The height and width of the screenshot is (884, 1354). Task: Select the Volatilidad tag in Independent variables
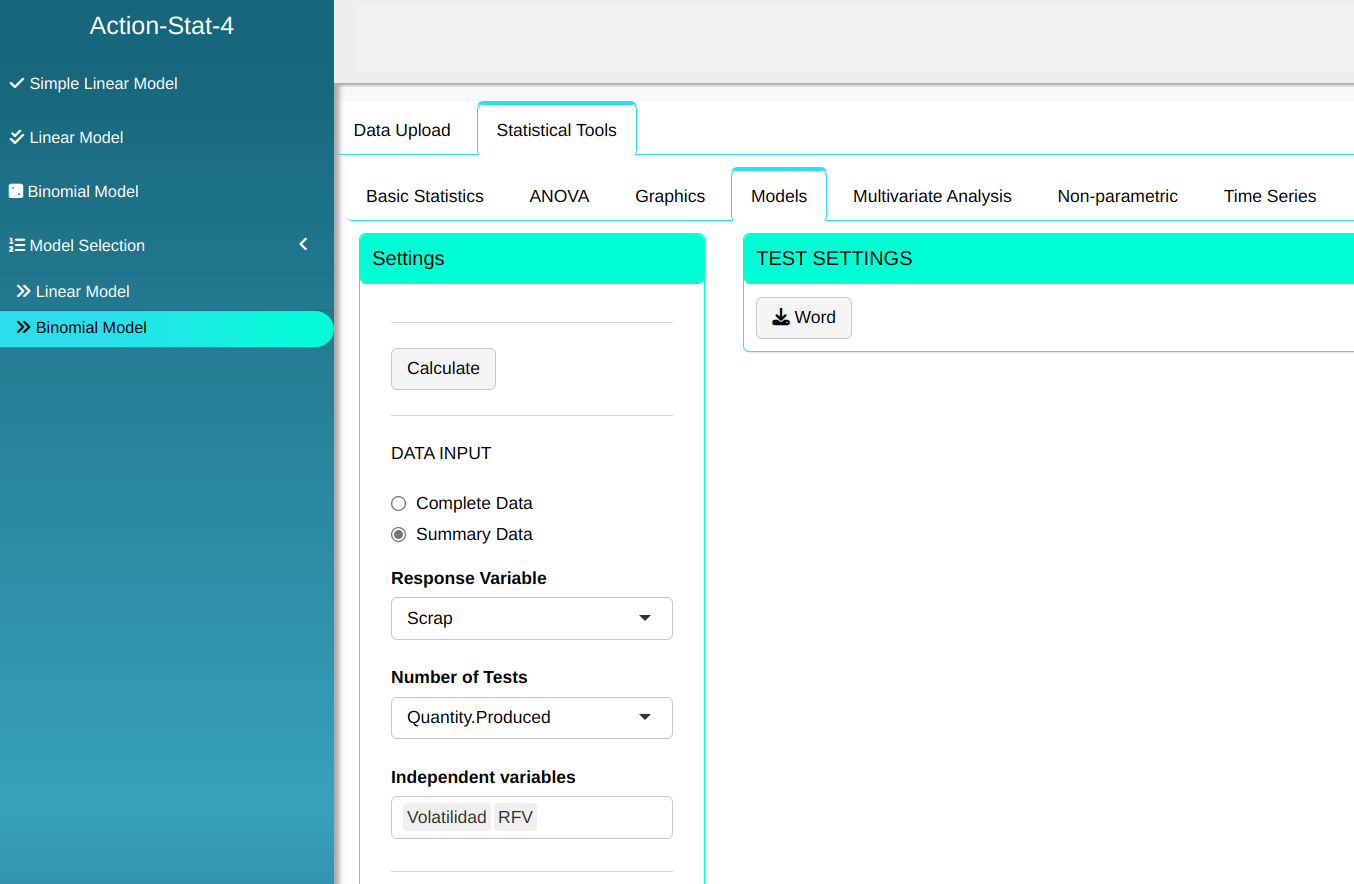447,817
